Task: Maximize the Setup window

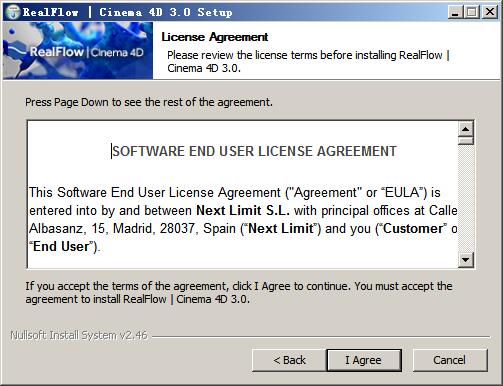Action: 471,12
